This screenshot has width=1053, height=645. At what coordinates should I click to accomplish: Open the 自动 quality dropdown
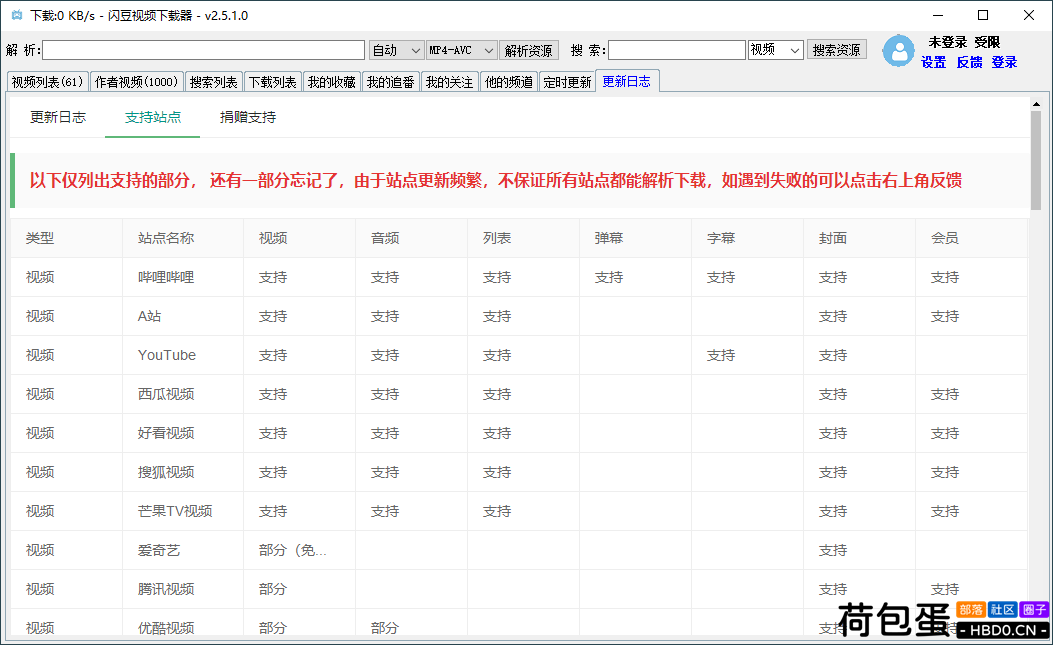[396, 50]
